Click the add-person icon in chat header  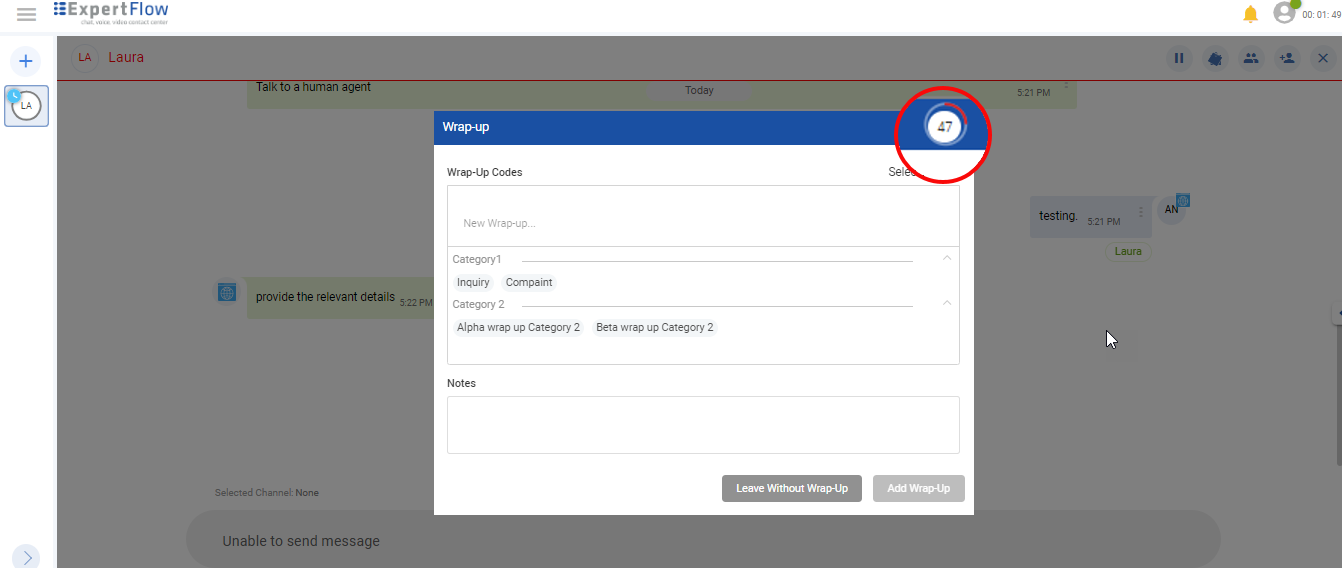coord(1287,58)
